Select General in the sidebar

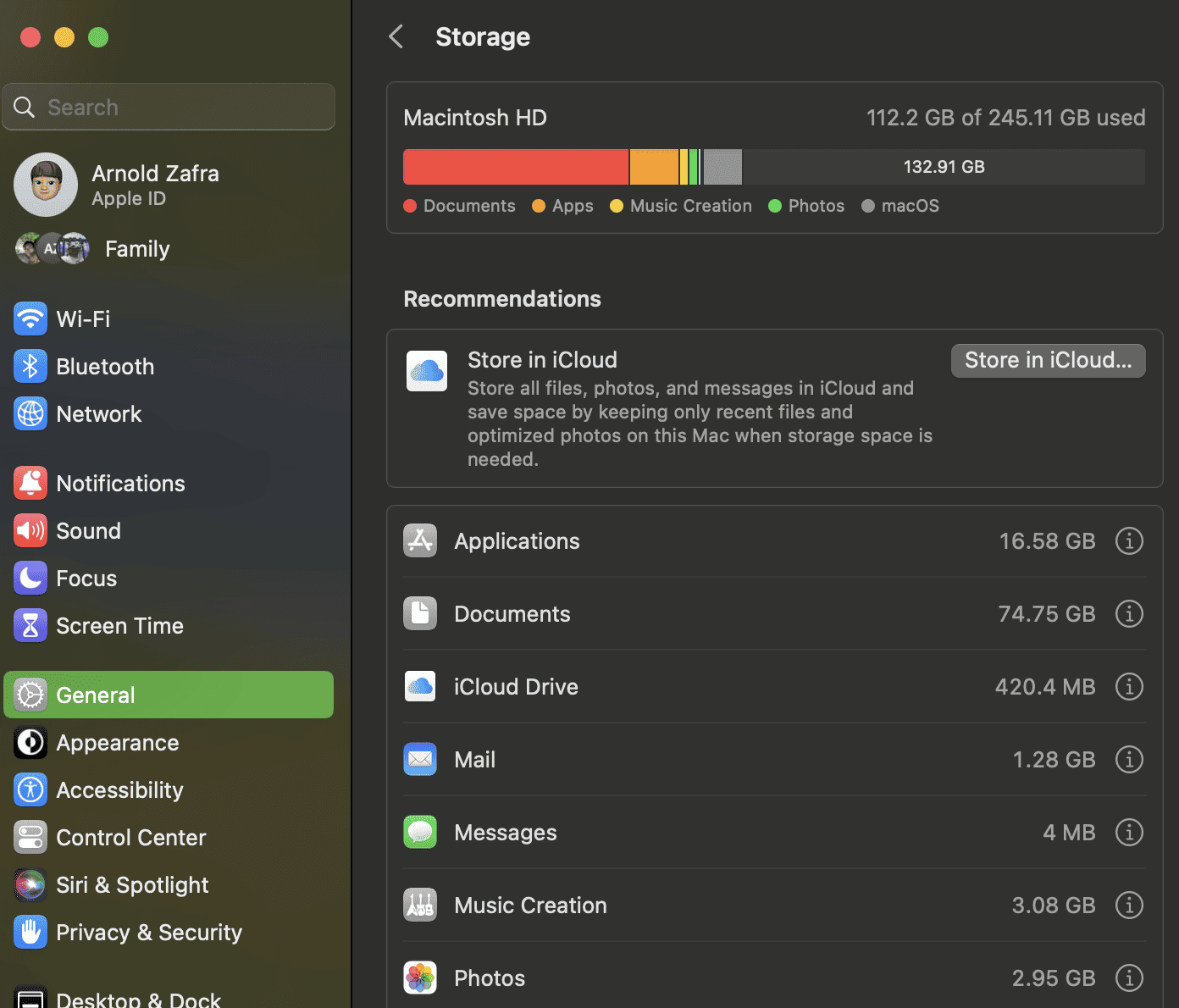click(x=95, y=695)
